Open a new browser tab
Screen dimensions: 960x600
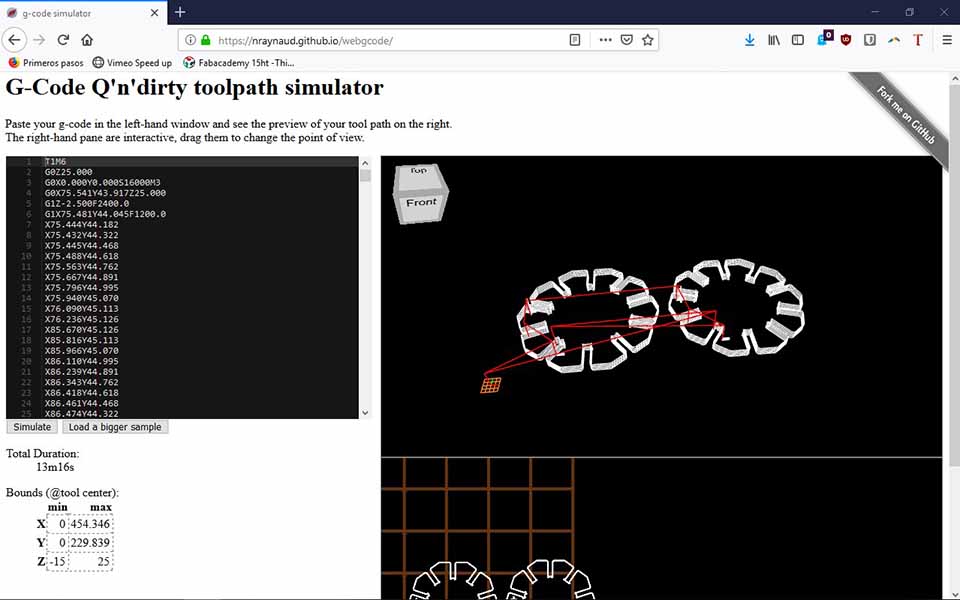tap(179, 12)
